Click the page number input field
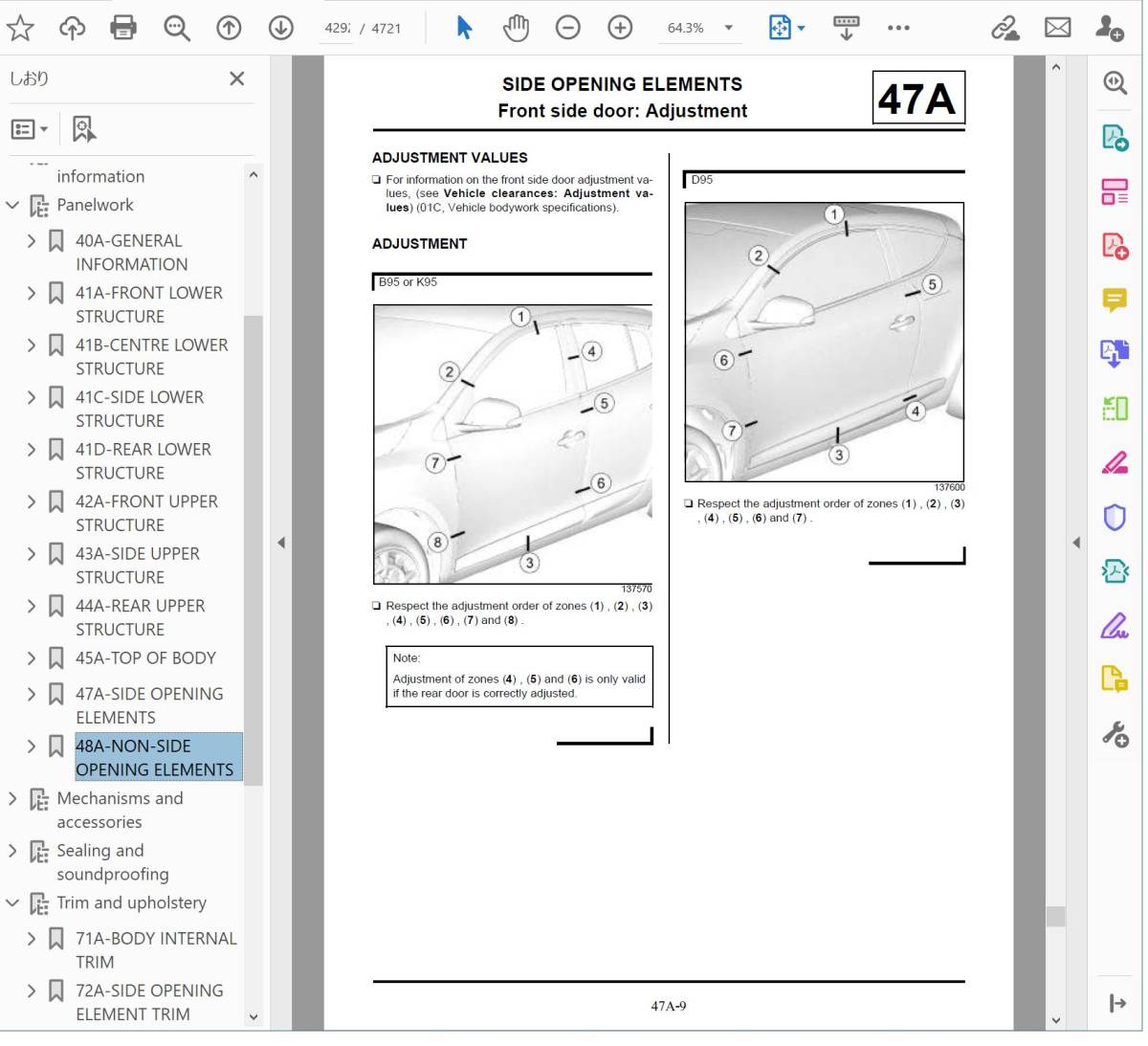This screenshot has width=1148, height=1046. [x=338, y=28]
